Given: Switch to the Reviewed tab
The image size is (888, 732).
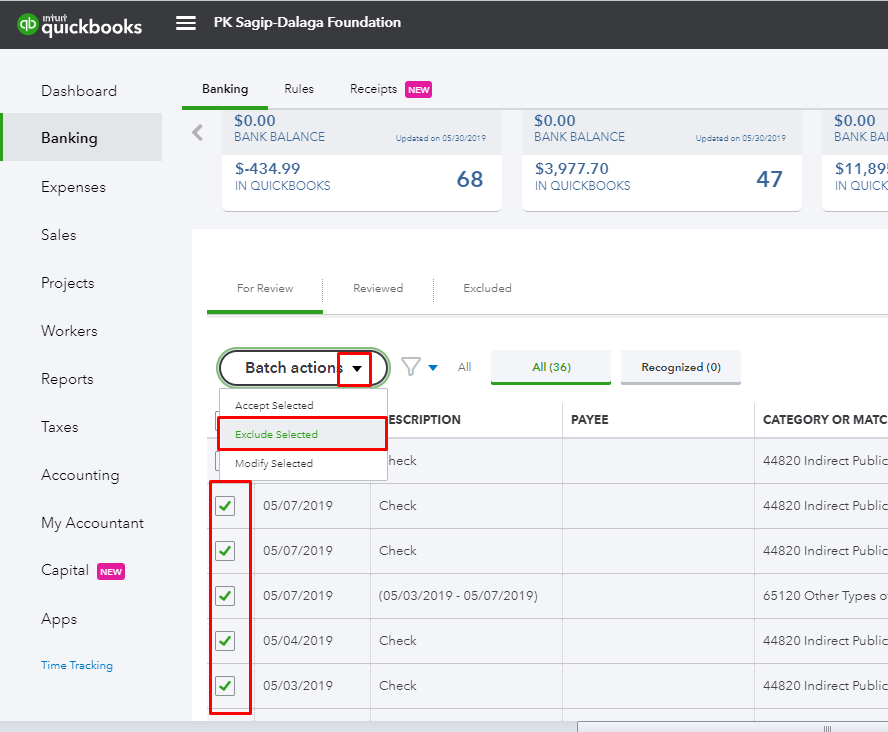Looking at the screenshot, I should pyautogui.click(x=378, y=288).
